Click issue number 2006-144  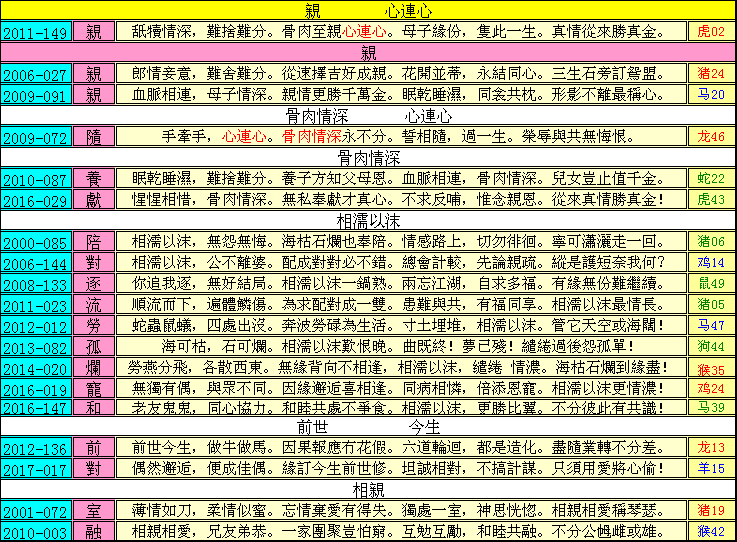[36, 262]
